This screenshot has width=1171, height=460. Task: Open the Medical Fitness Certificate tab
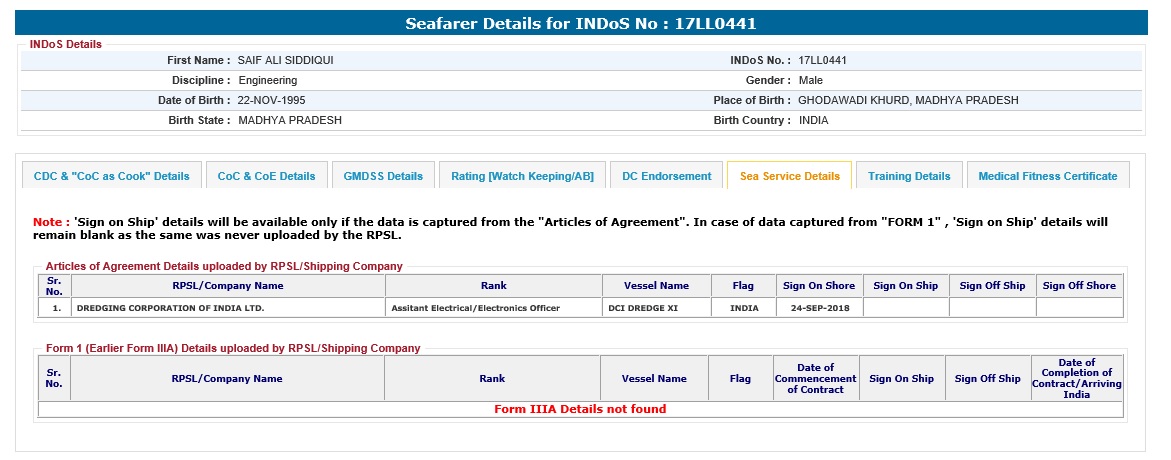[1047, 176]
